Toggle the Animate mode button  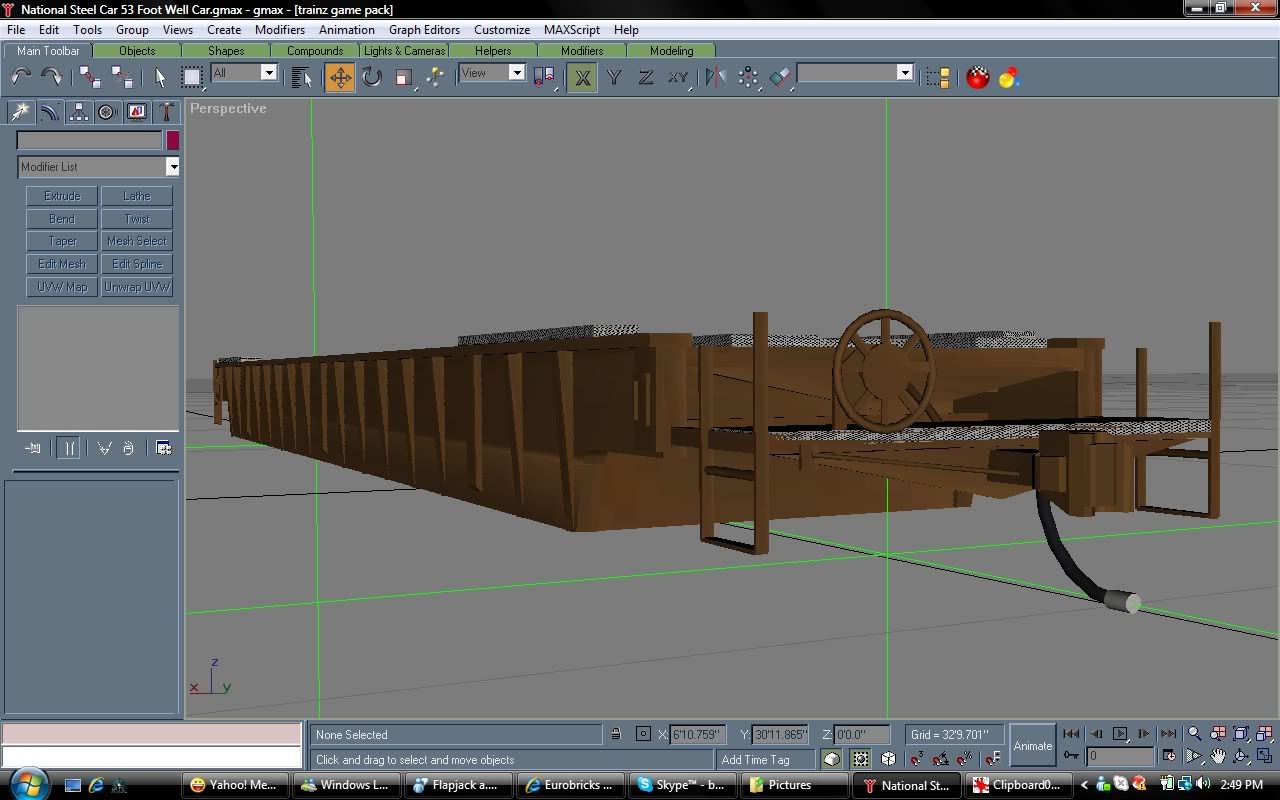[x=1033, y=745]
